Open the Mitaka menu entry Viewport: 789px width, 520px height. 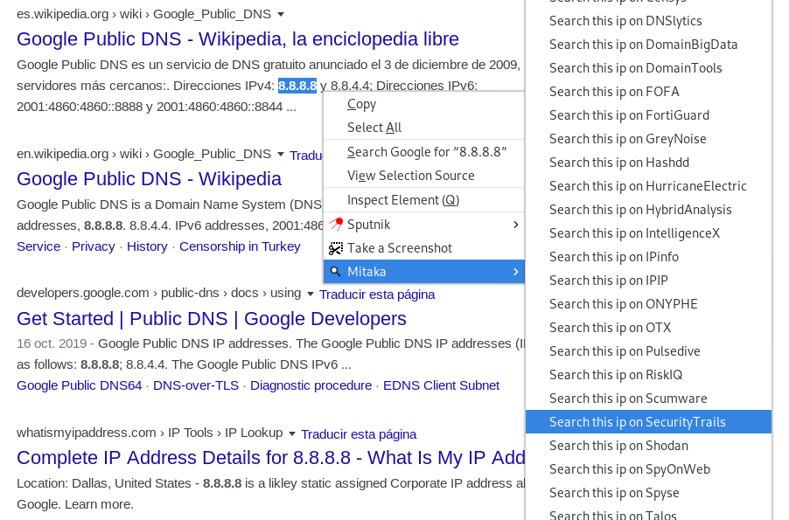point(424,272)
